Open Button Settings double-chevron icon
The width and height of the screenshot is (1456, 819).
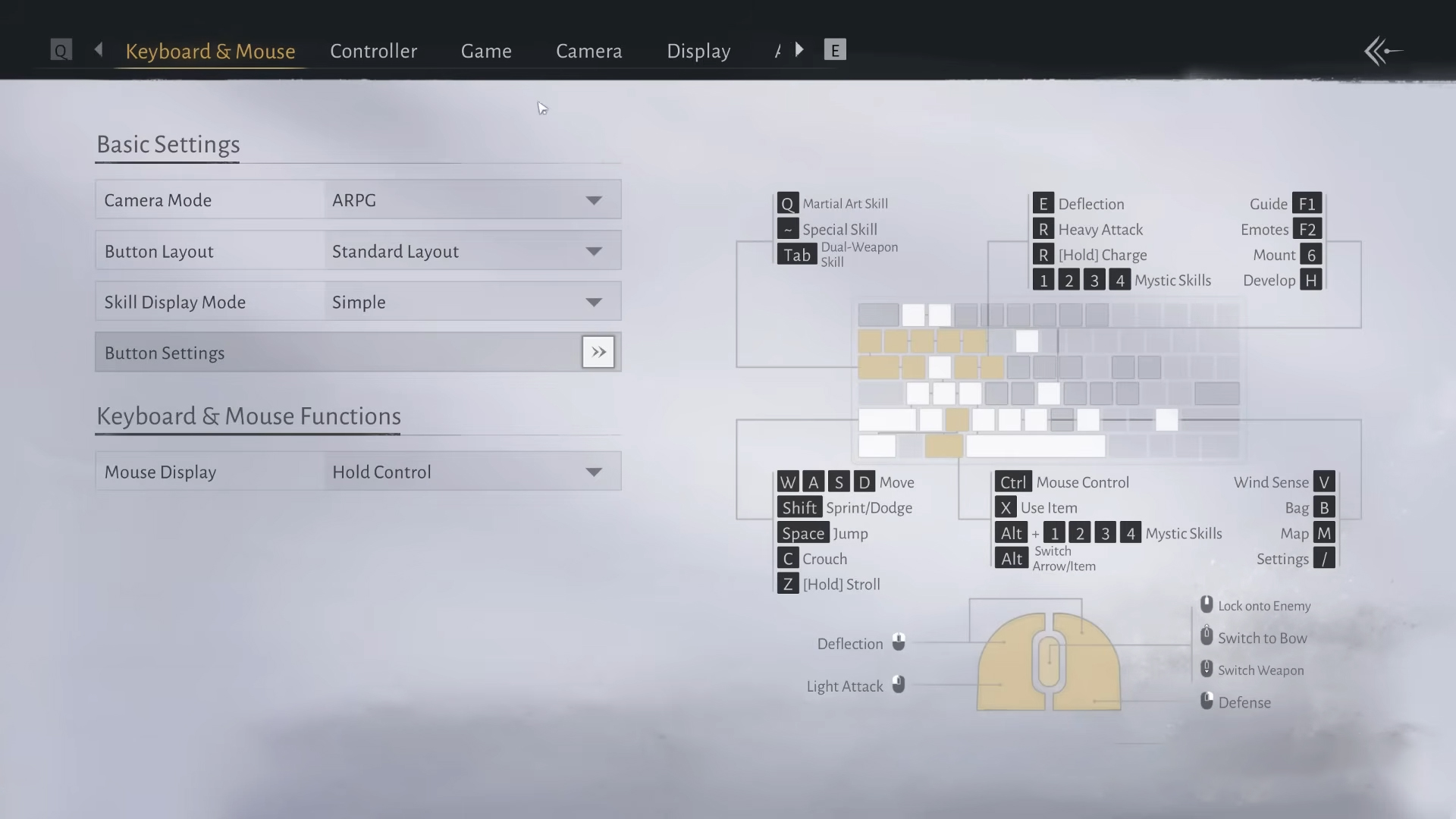(x=598, y=353)
